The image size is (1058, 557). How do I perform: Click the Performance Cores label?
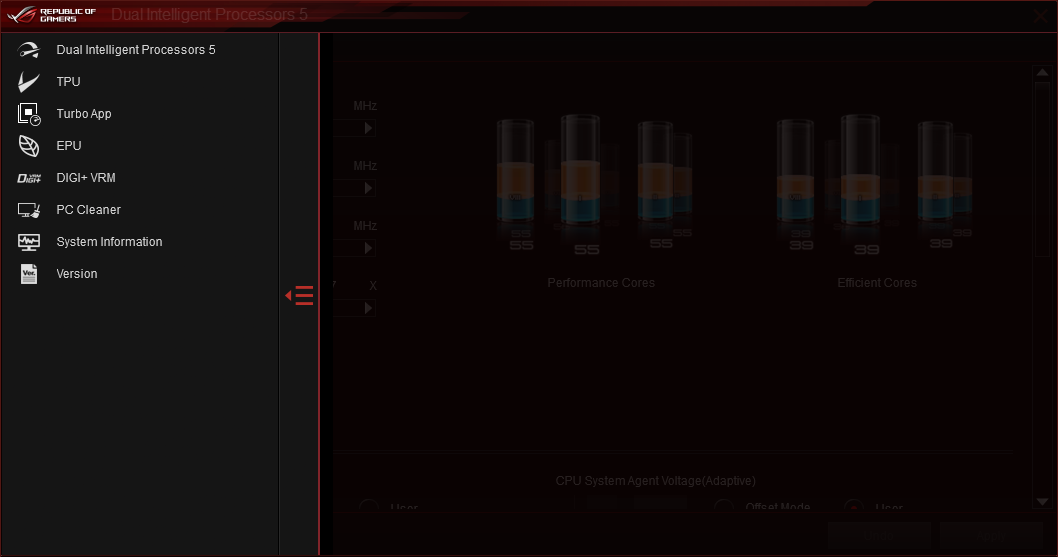point(601,283)
